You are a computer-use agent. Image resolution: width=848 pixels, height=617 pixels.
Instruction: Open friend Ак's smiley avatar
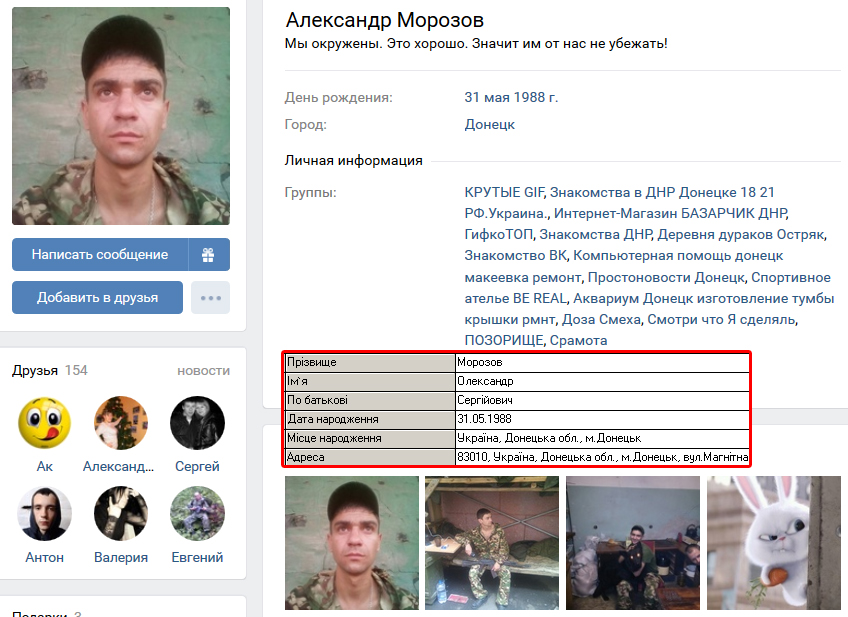pyautogui.click(x=44, y=423)
